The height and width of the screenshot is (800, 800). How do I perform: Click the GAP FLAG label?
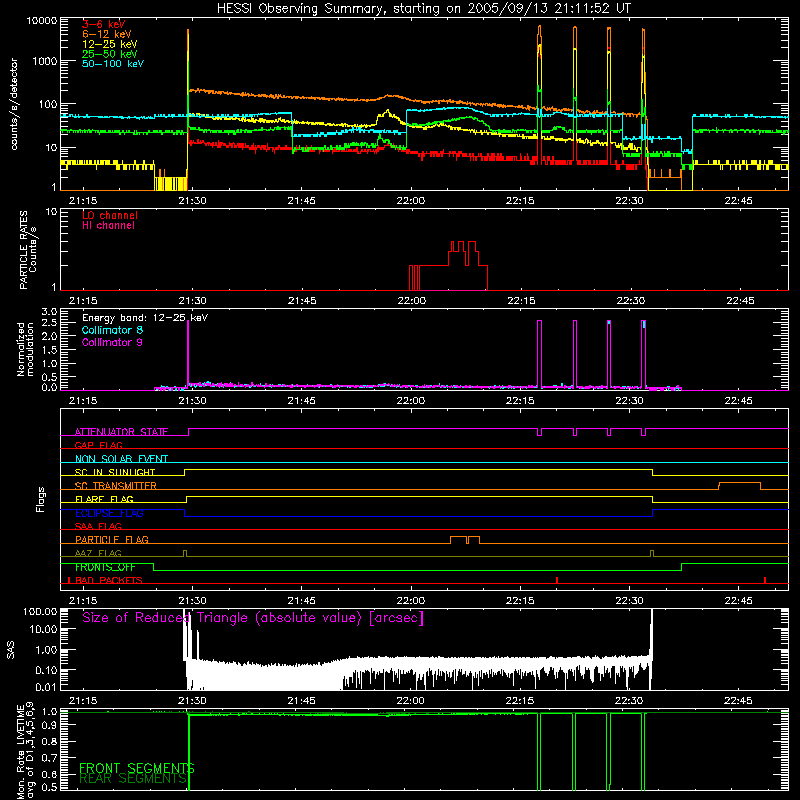pos(98,445)
